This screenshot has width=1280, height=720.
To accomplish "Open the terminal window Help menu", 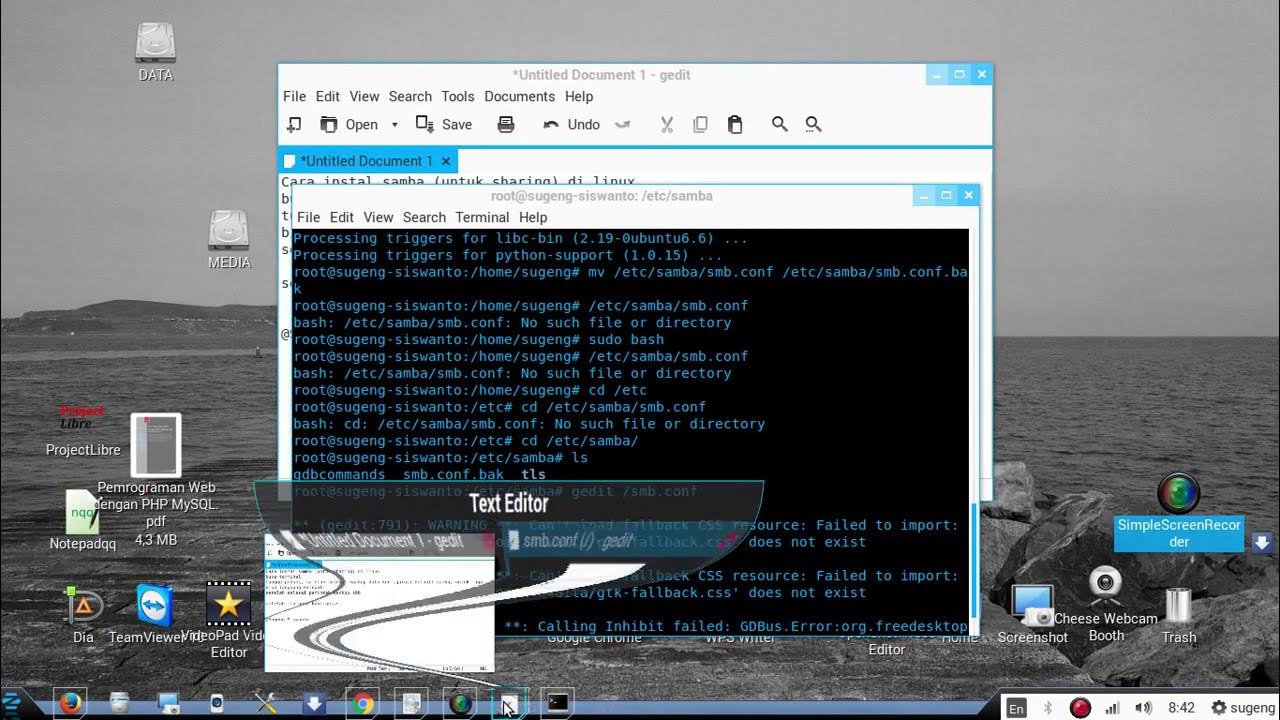I will click(533, 217).
